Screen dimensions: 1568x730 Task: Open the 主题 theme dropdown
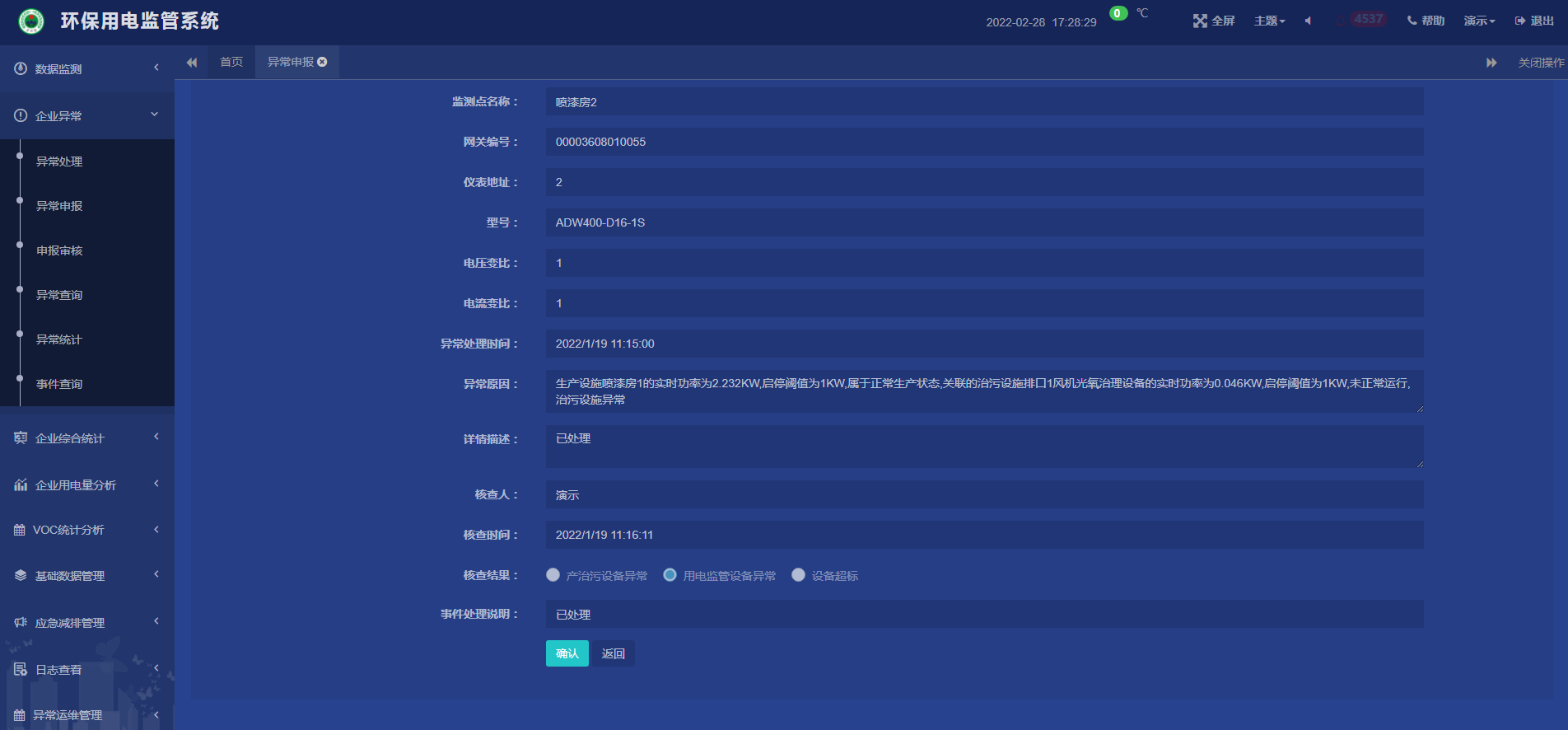pos(1269,21)
